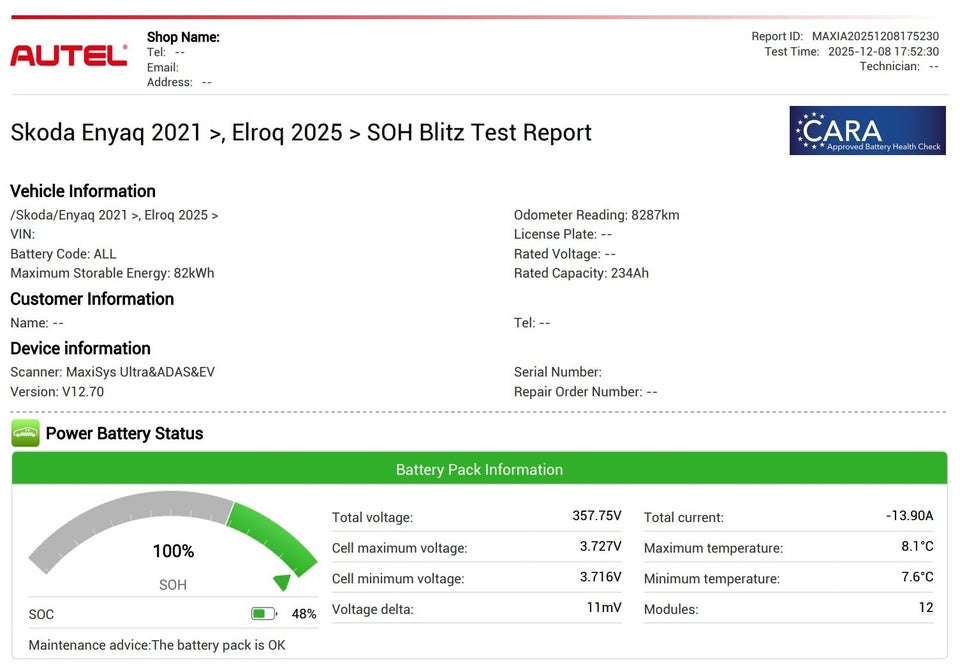Click the Maintenance advice text
The height and width of the screenshot is (665, 960).
[x=157, y=645]
